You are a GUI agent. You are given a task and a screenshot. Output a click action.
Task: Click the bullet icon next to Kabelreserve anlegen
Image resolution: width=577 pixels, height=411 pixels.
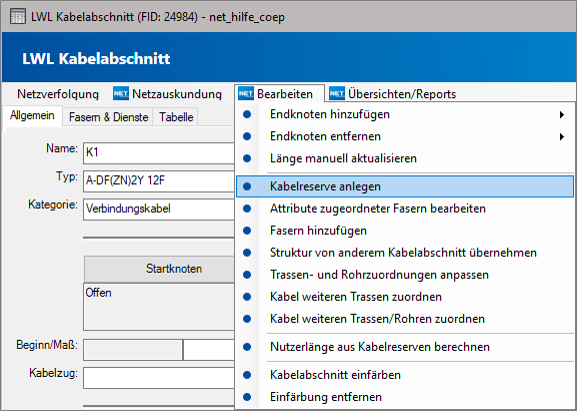pos(247,187)
